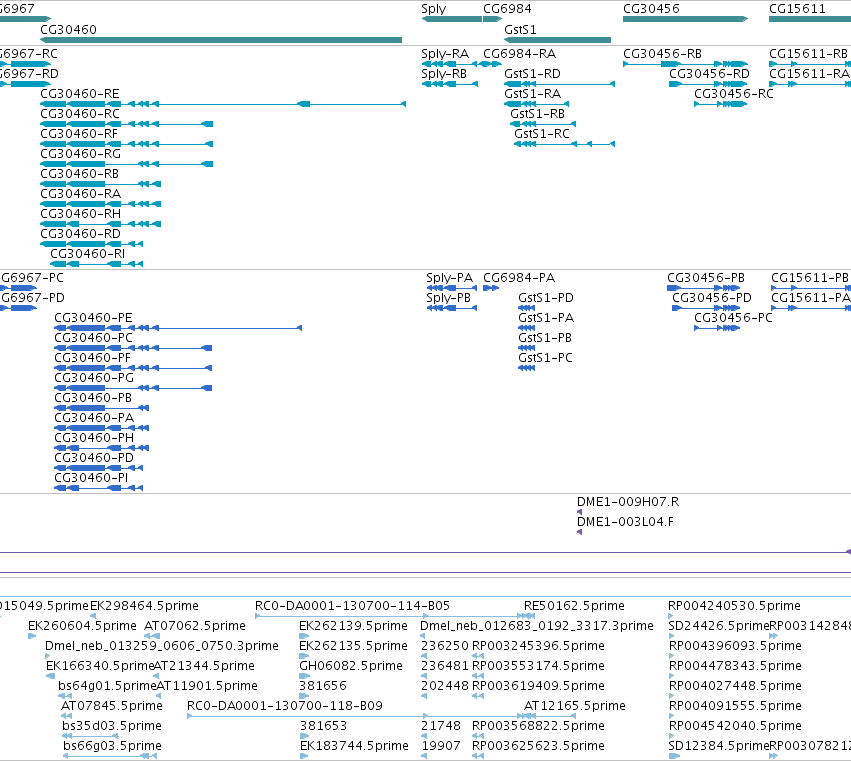
Task: Select EST EK183744.5prime
Action: coord(354,746)
